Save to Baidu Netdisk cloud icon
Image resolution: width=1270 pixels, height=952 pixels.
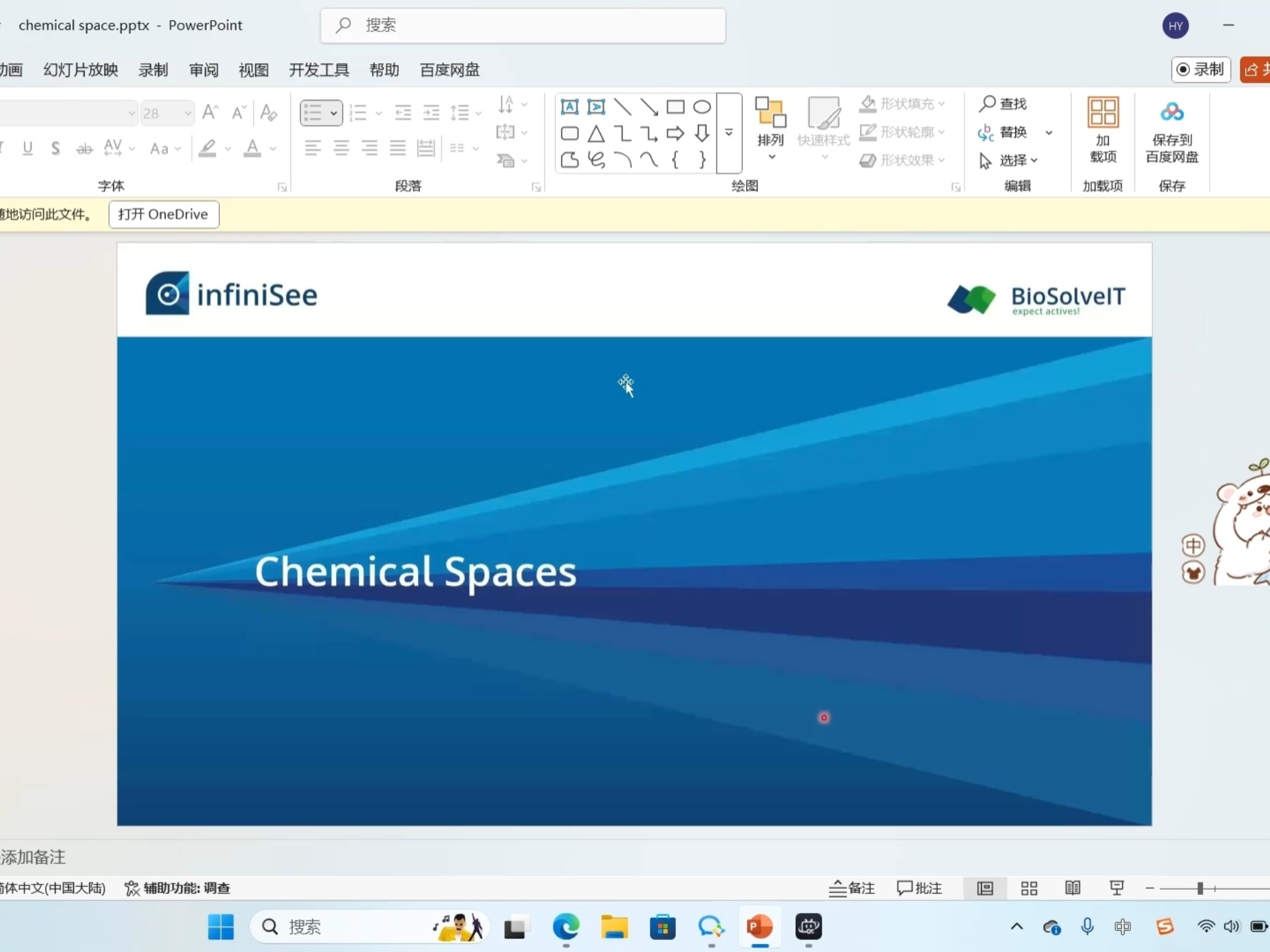pos(1171,112)
